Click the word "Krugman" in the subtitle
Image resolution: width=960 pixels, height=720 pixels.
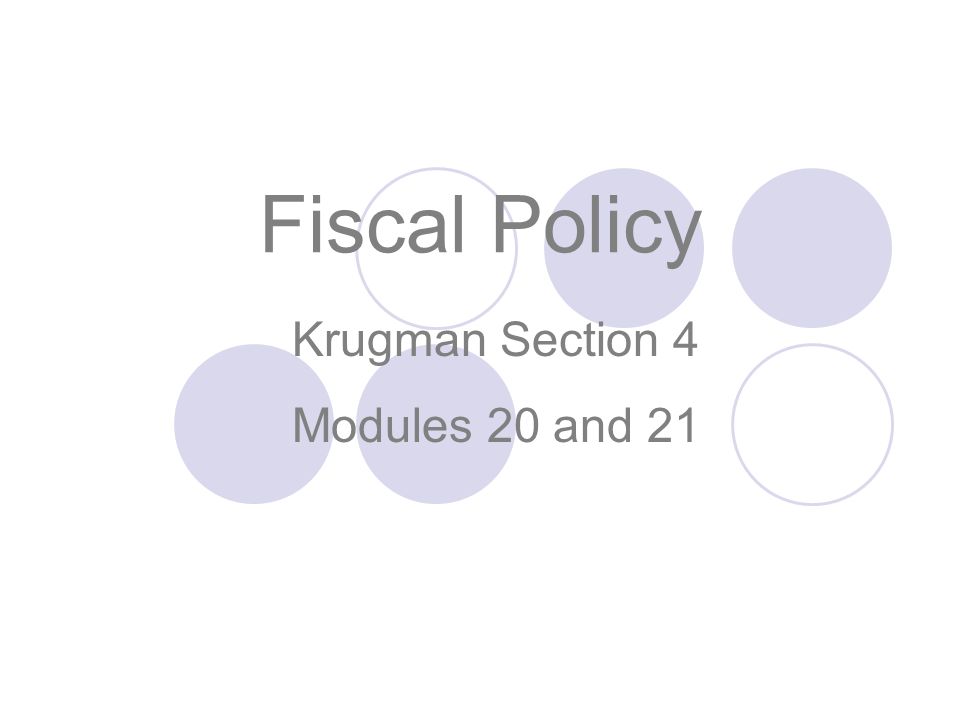389,342
